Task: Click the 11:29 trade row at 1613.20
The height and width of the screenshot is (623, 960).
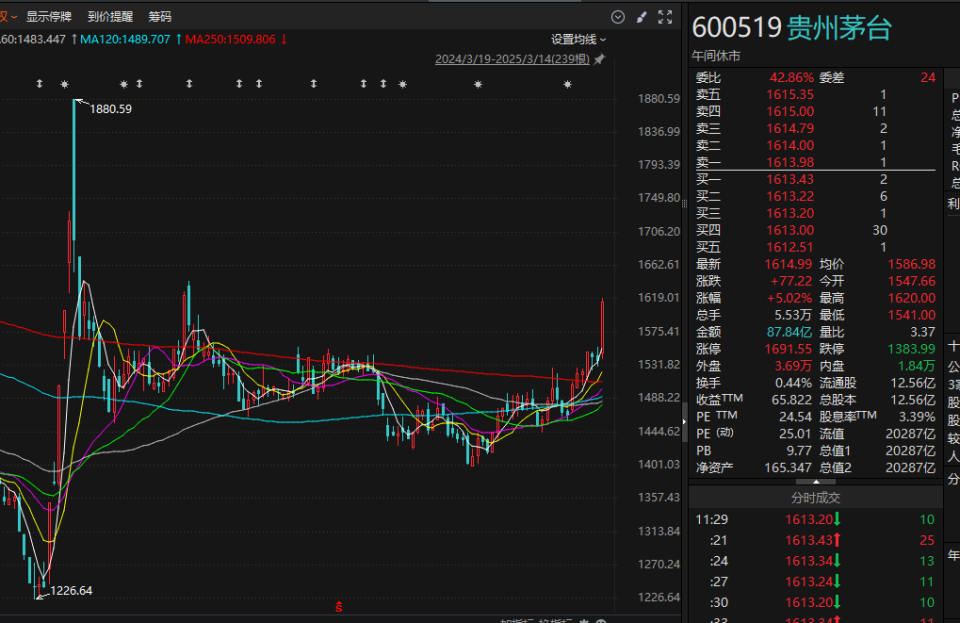Action: pyautogui.click(x=816, y=520)
